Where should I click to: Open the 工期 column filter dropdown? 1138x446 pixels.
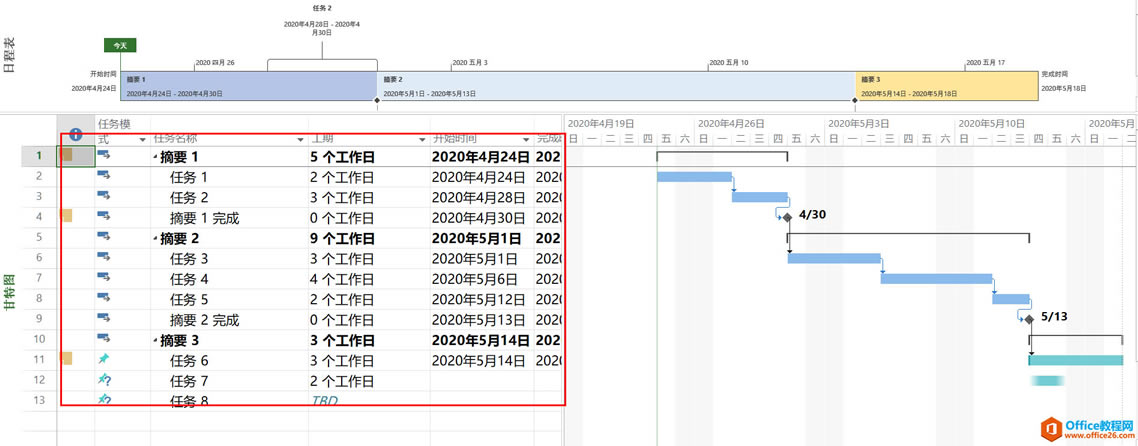point(419,139)
